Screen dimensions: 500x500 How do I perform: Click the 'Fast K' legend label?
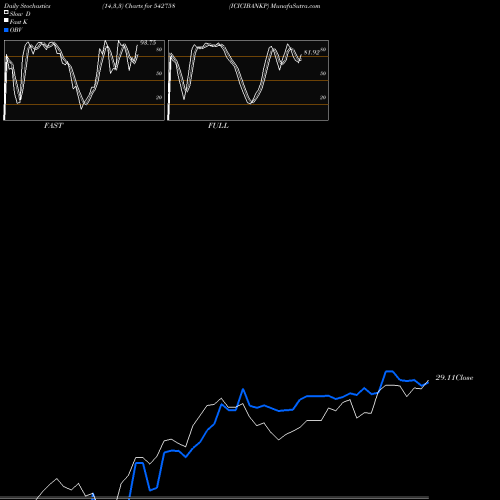(19, 22)
